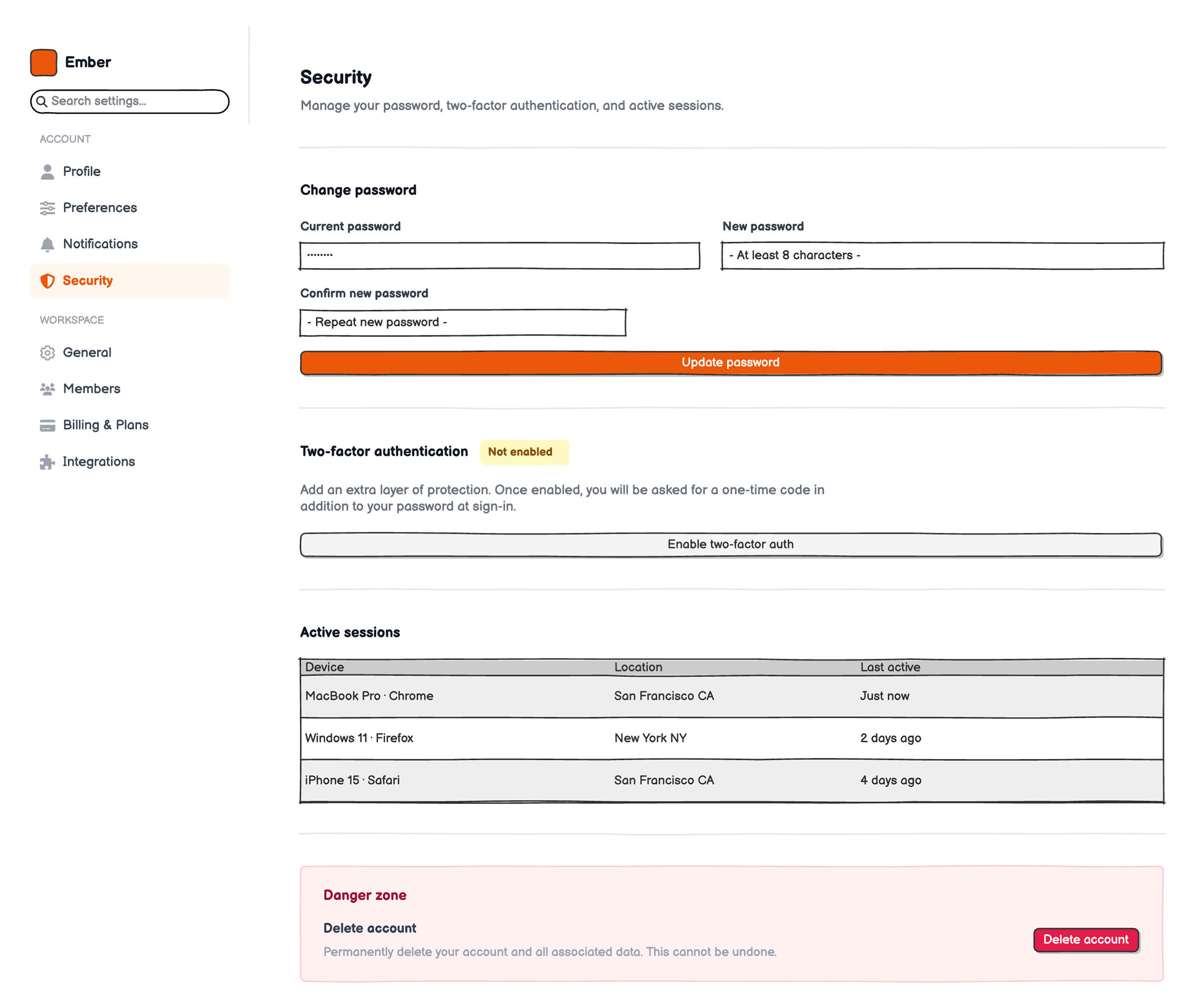The image size is (1180, 1008).
Task: Open Integrations settings
Action: (130, 462)
